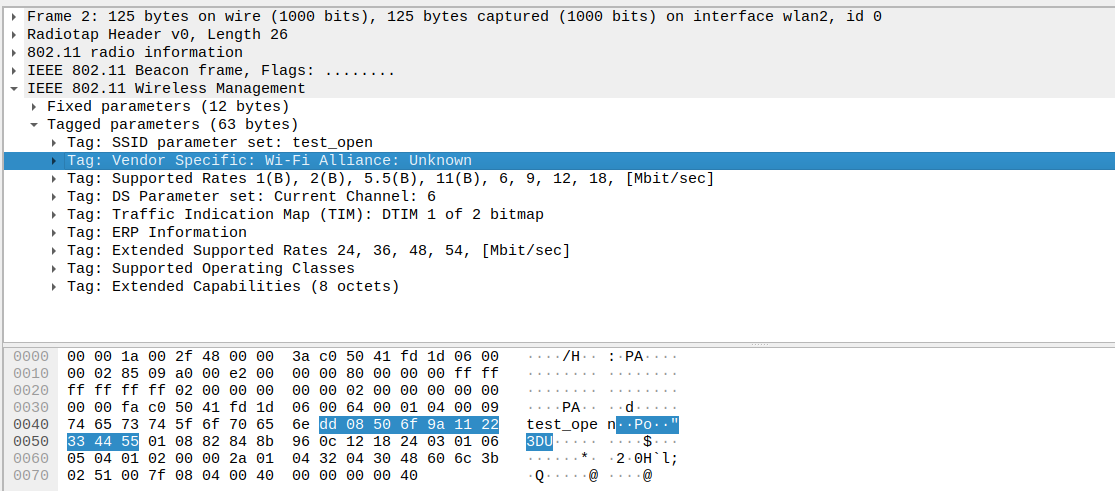Screen dimensions: 1115x491
Task: Expand the ERP Information tag arrow
Action: (55, 233)
